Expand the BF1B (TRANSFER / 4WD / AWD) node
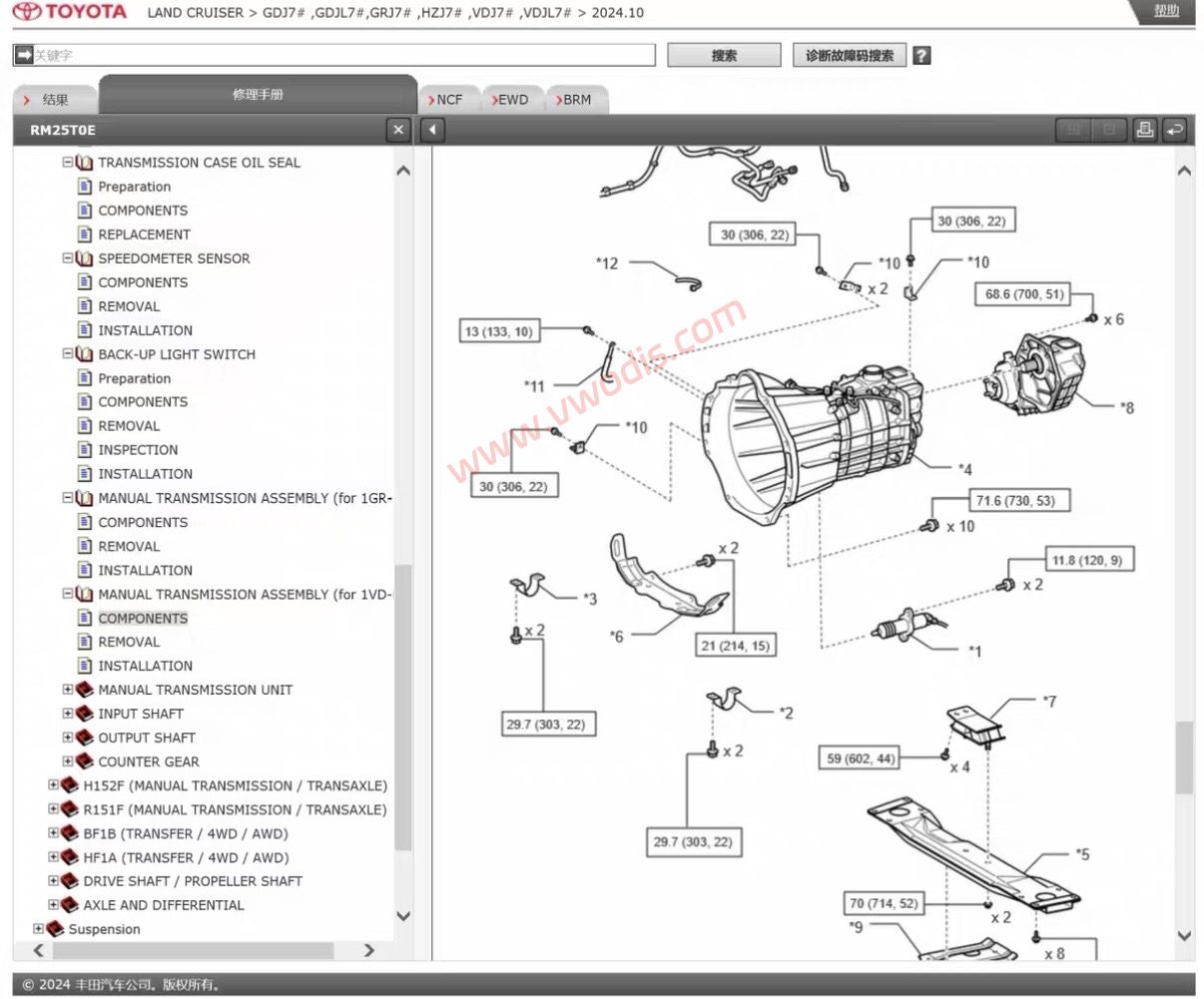1204x999 pixels. [53, 832]
